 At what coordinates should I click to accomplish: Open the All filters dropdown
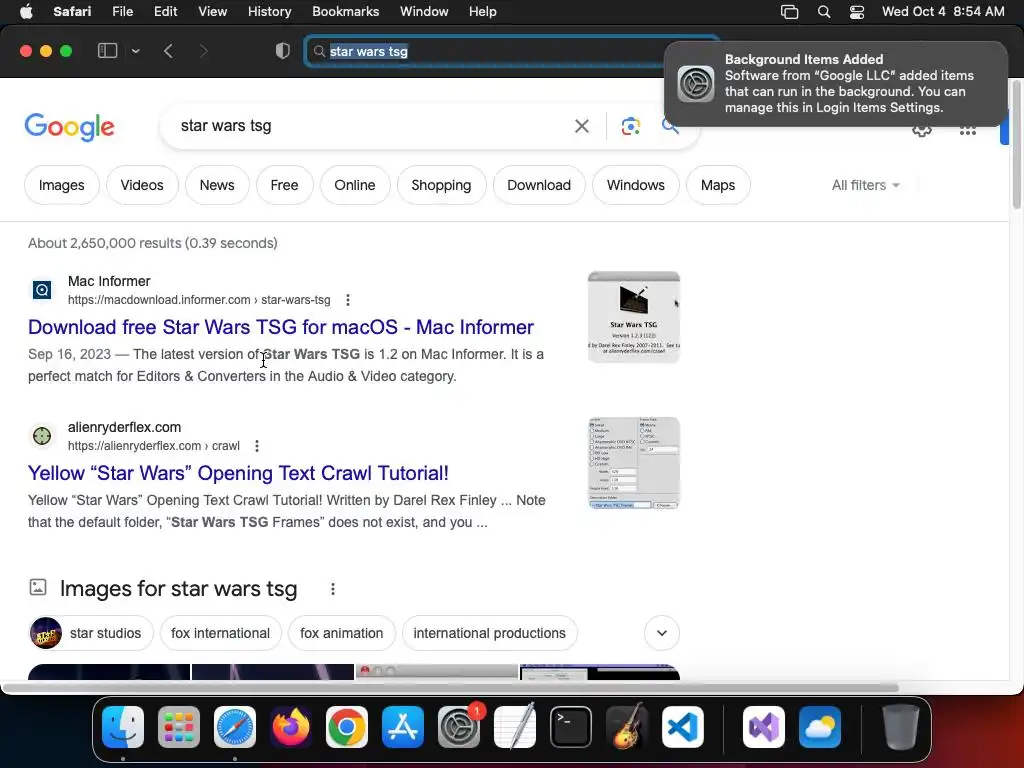[x=866, y=185]
